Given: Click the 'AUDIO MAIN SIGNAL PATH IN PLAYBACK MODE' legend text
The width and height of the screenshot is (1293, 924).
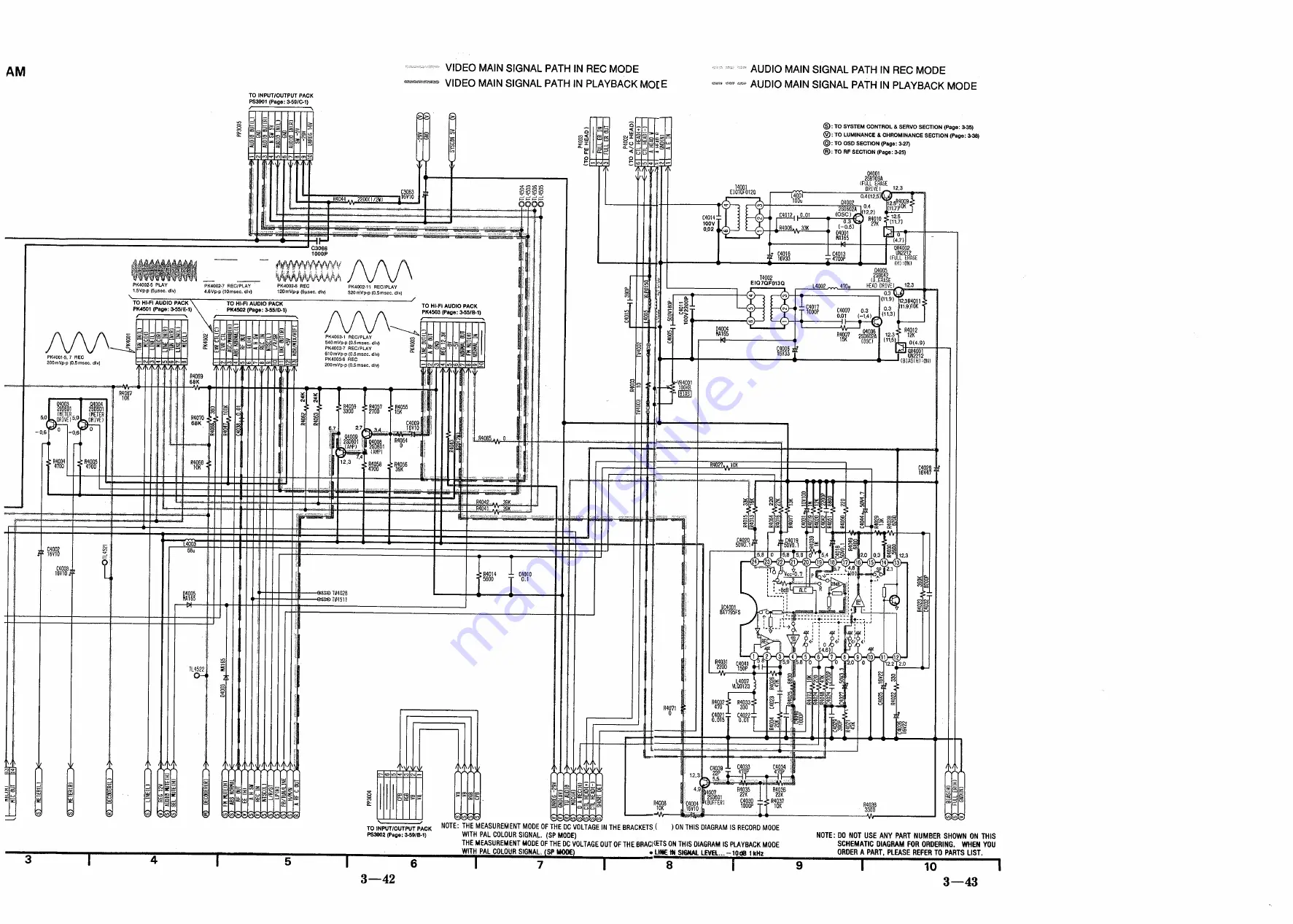Looking at the screenshot, I should [863, 85].
